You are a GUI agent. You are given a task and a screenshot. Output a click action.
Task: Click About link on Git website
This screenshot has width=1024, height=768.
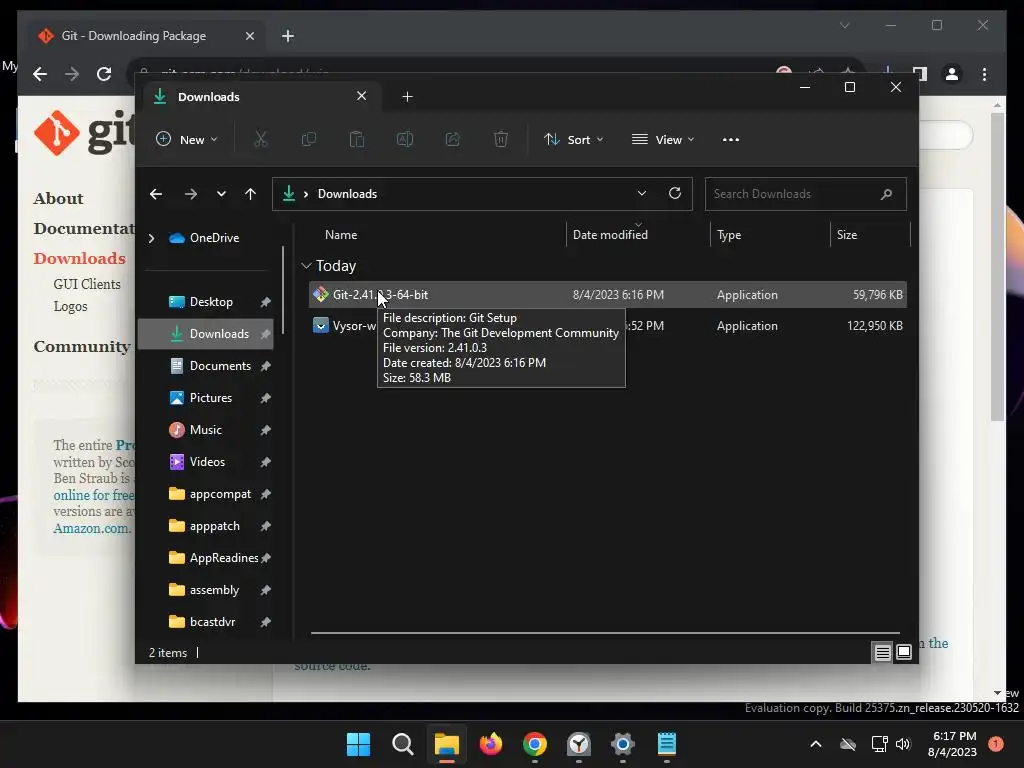tap(58, 199)
